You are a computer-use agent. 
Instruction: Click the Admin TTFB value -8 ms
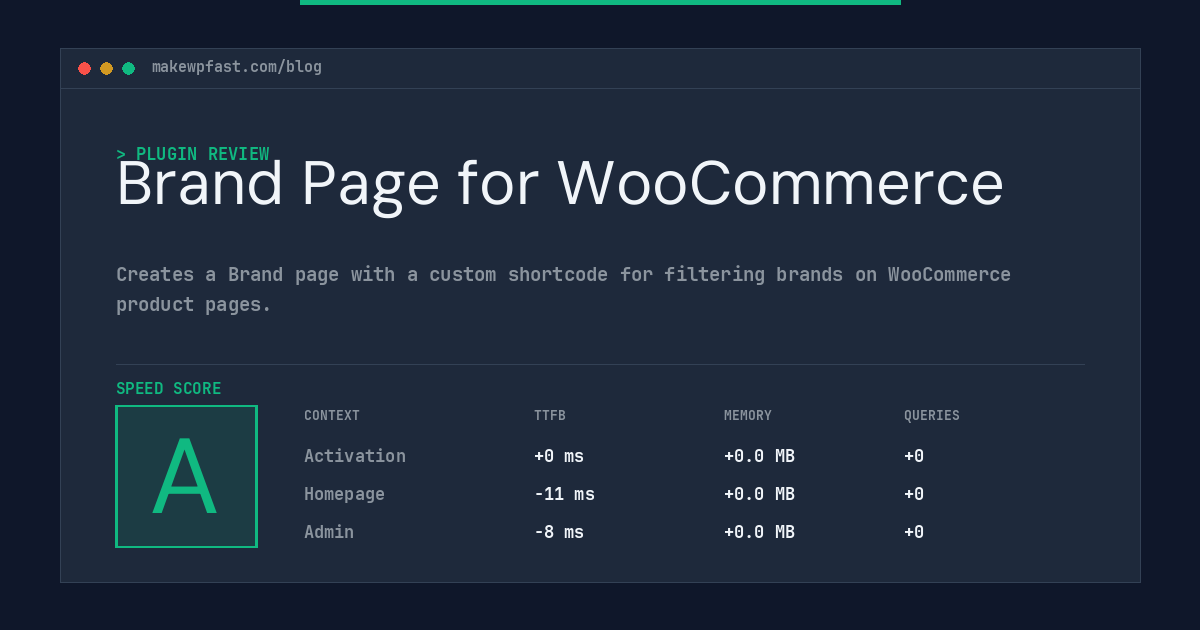(559, 532)
